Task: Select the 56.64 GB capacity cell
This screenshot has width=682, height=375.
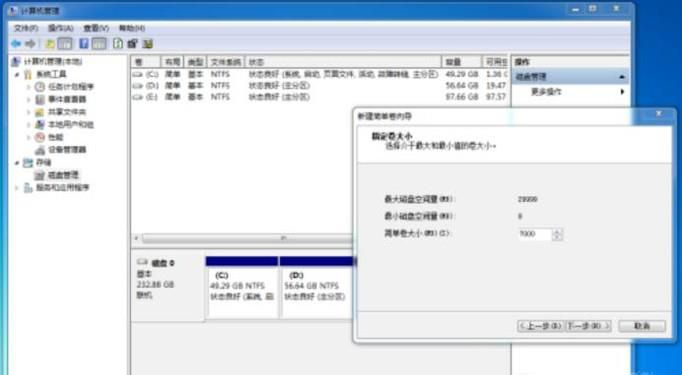Action: (x=461, y=86)
